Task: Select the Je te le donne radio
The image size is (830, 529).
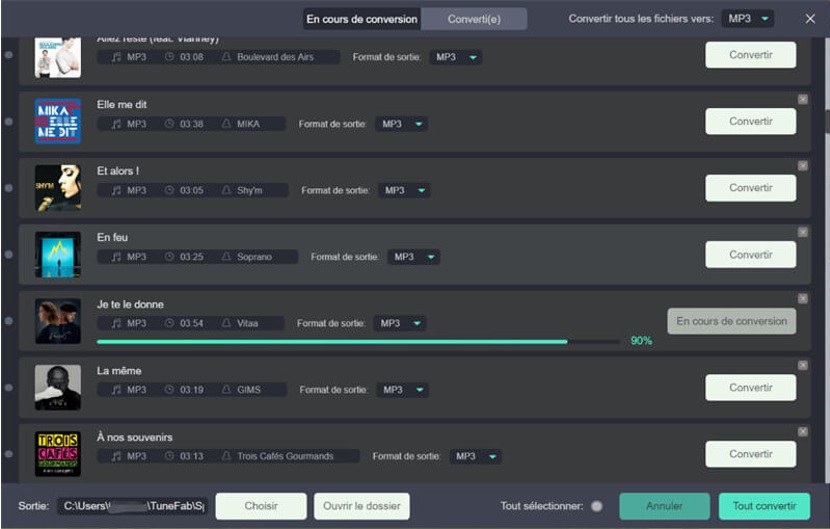Action: coord(8,320)
